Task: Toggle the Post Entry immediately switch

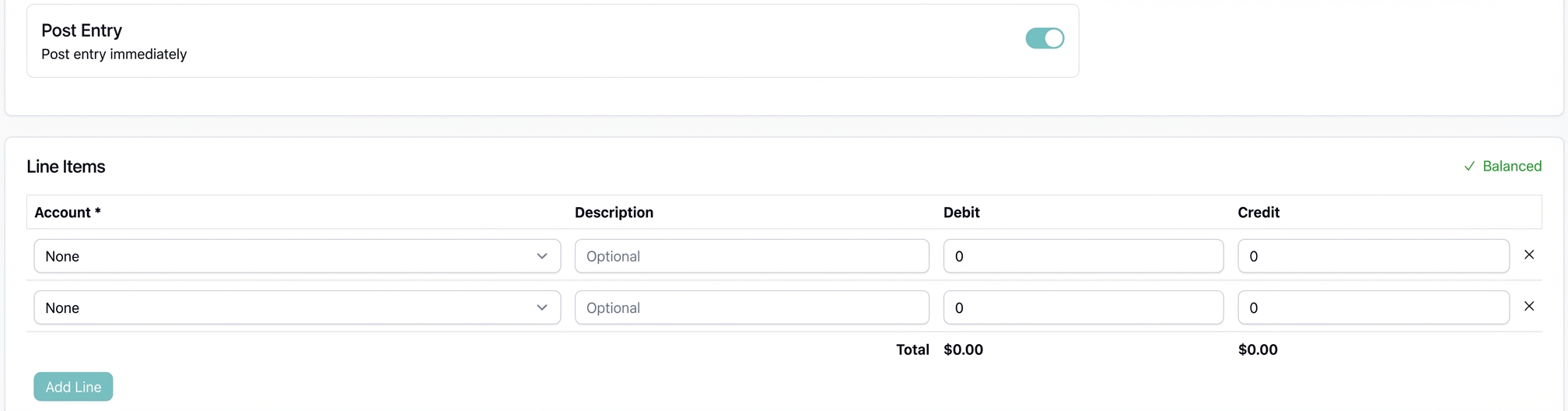Action: tap(1044, 38)
